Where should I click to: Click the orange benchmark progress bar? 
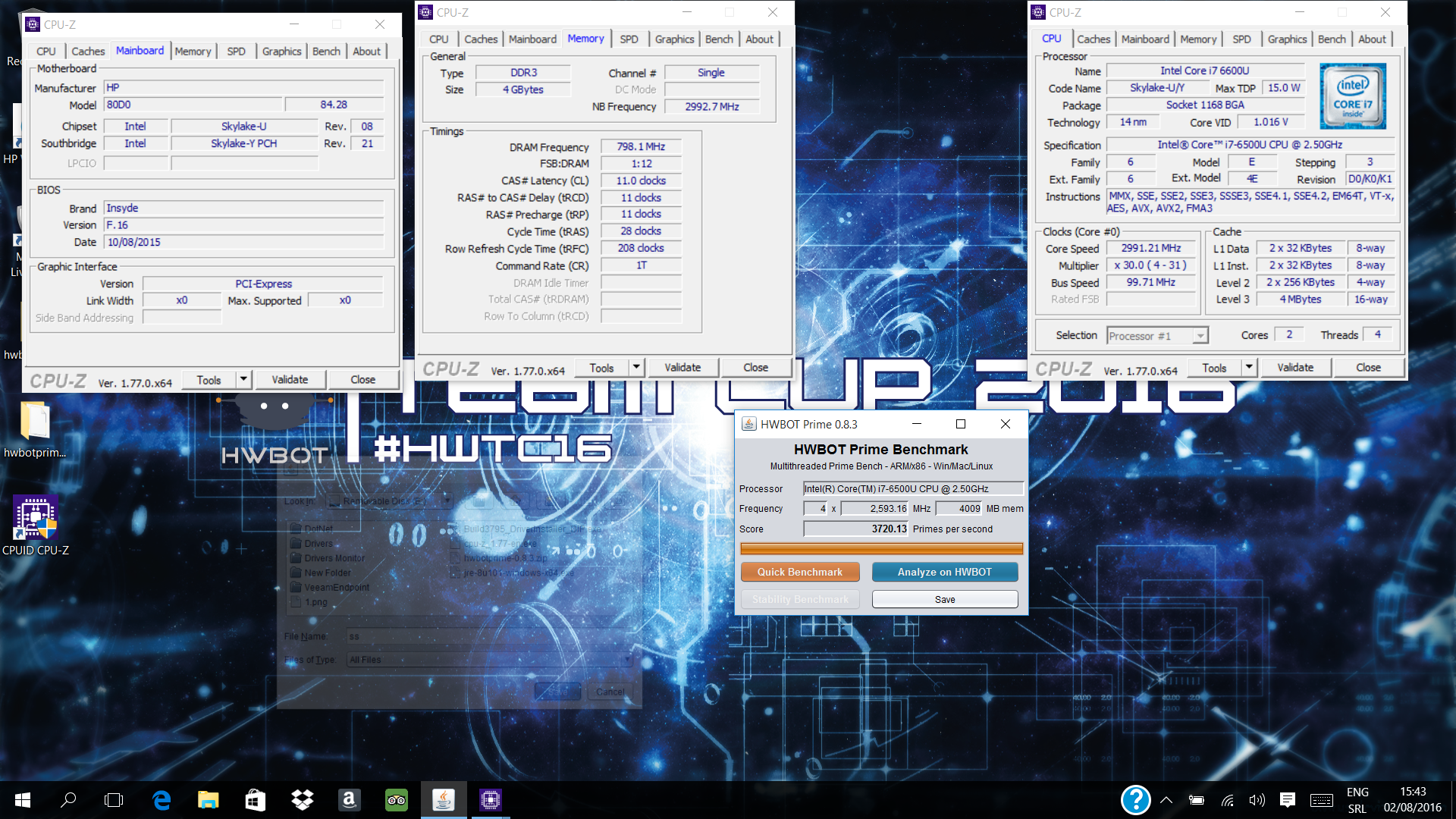coord(881,548)
